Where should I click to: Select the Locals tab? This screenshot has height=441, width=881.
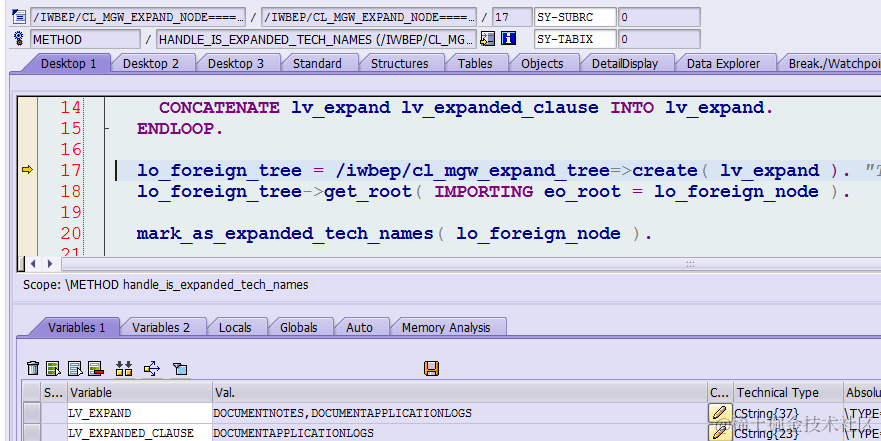click(x=235, y=328)
